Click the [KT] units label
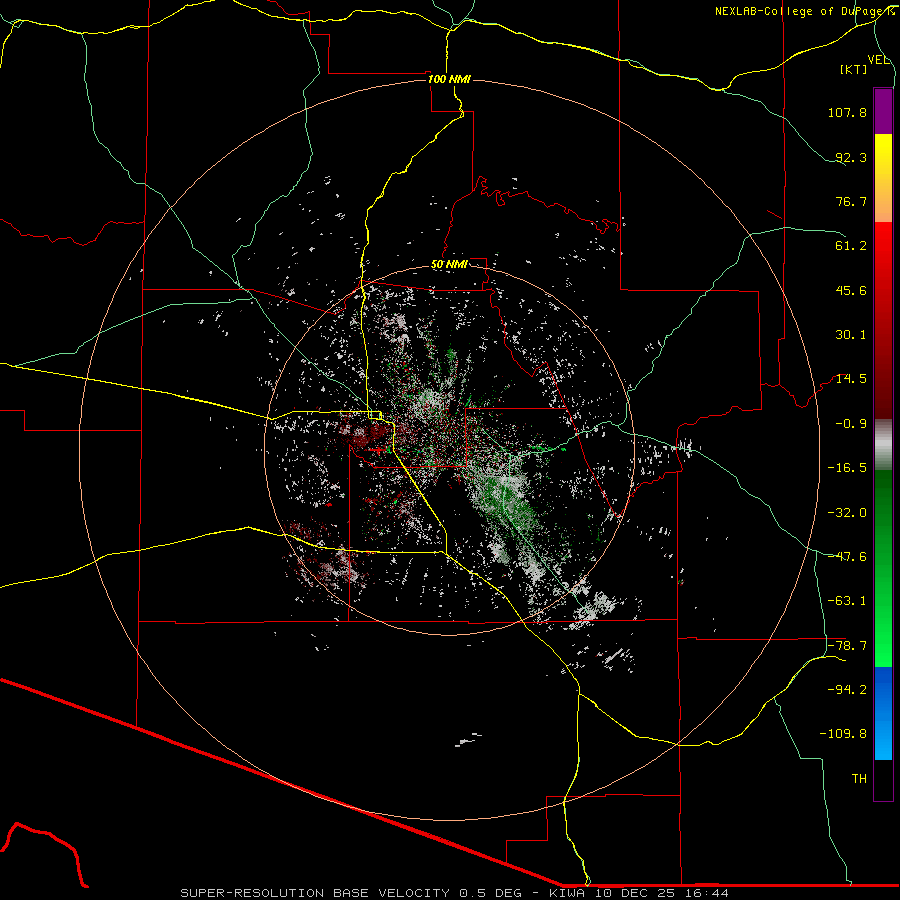The image size is (900, 900). tap(854, 69)
